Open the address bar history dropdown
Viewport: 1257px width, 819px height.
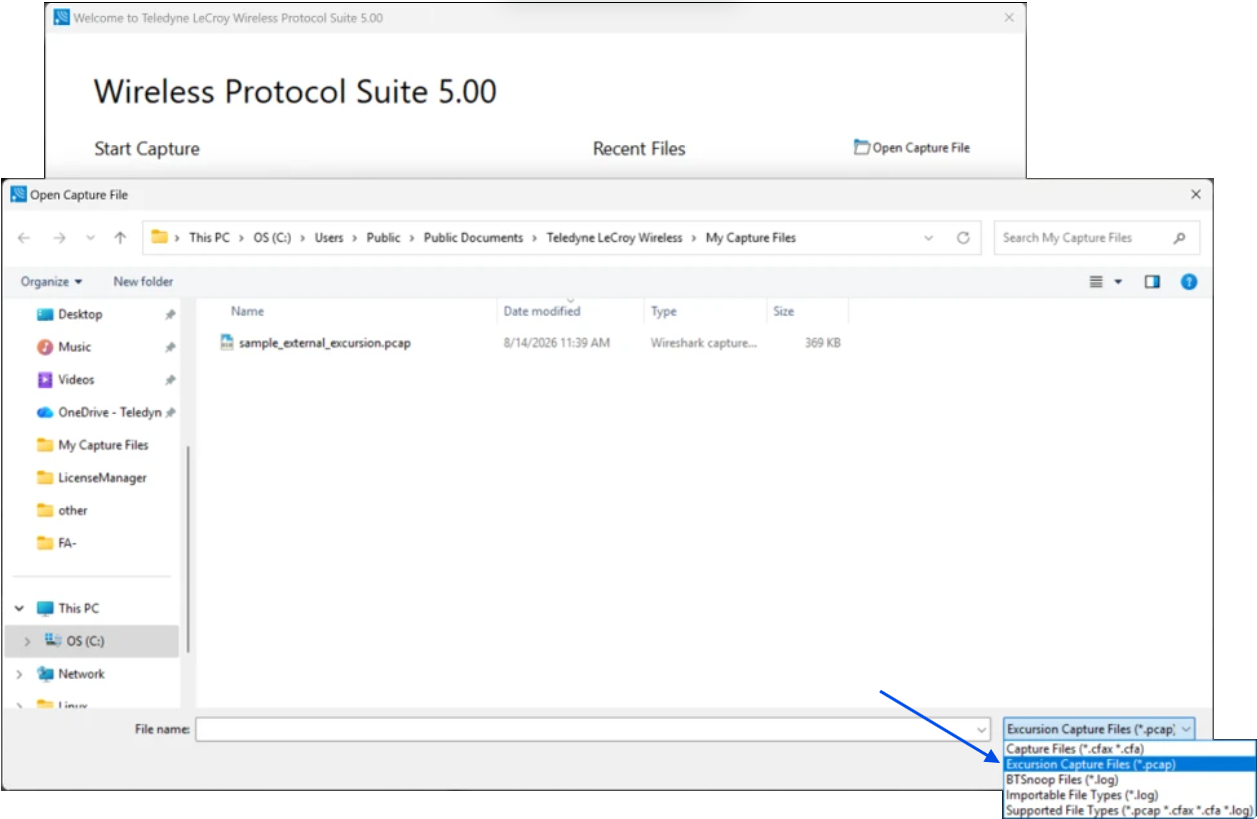coord(929,238)
